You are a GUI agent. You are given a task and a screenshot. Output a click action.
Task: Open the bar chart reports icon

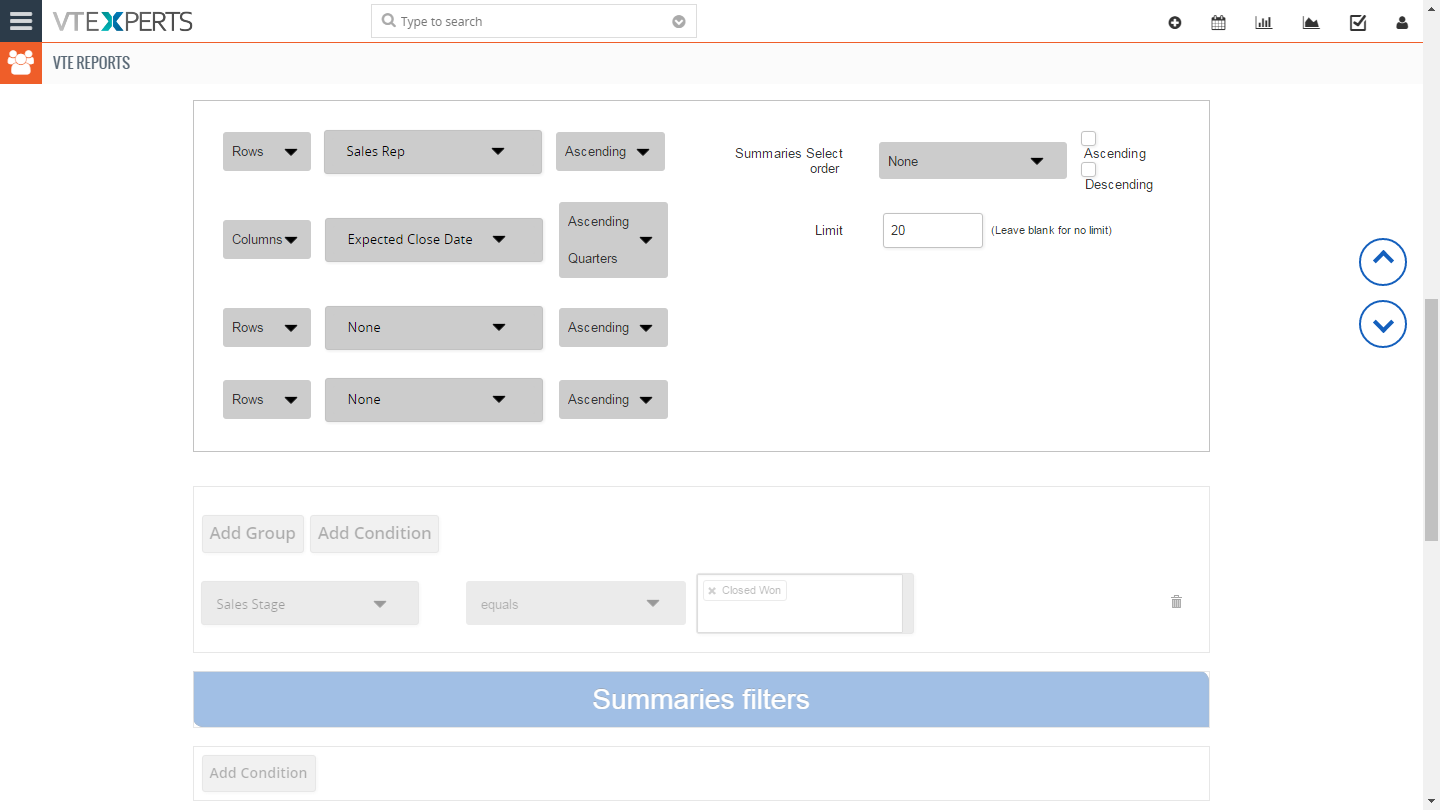(x=1264, y=22)
